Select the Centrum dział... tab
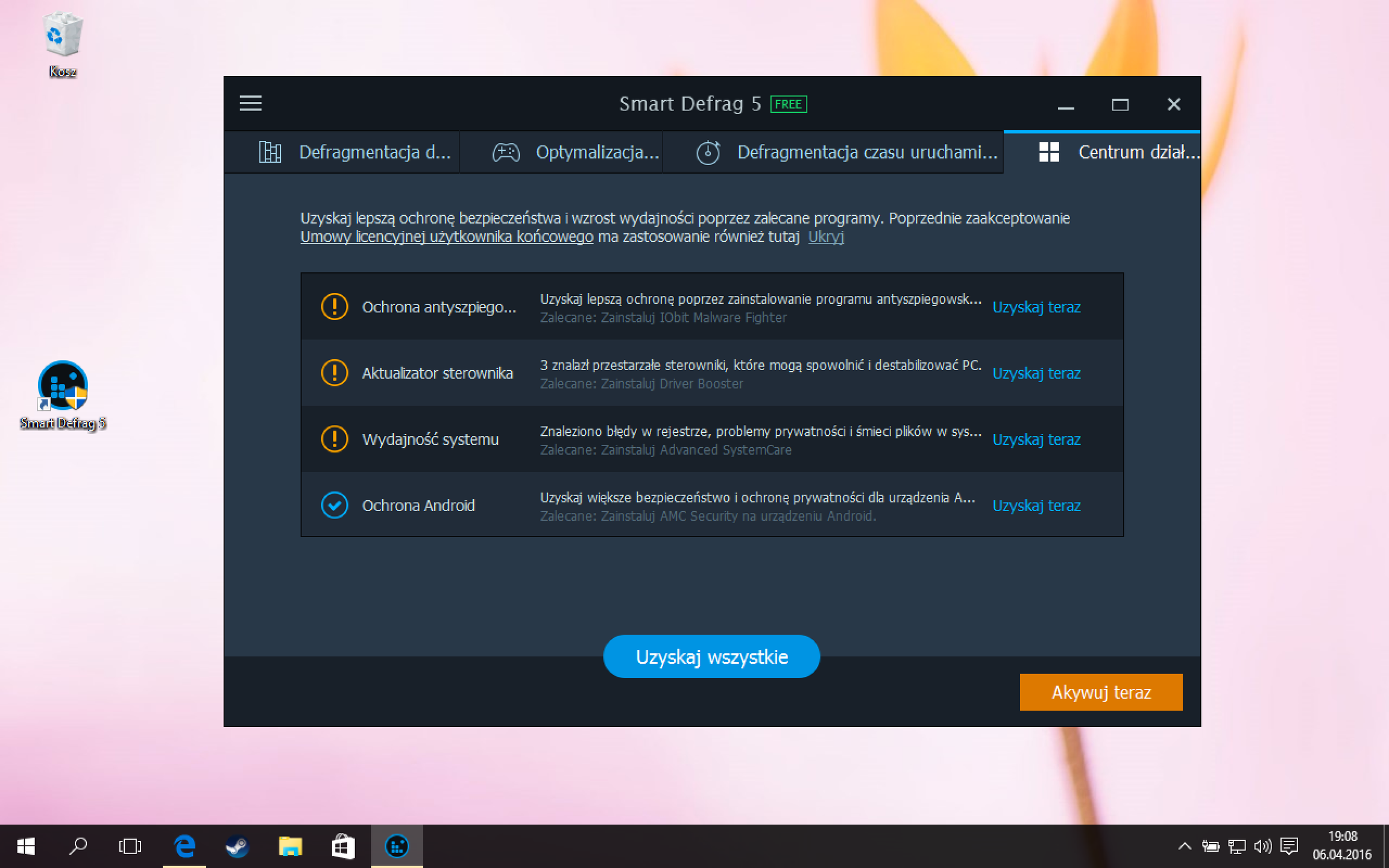This screenshot has height=868, width=1389. tap(1102, 152)
